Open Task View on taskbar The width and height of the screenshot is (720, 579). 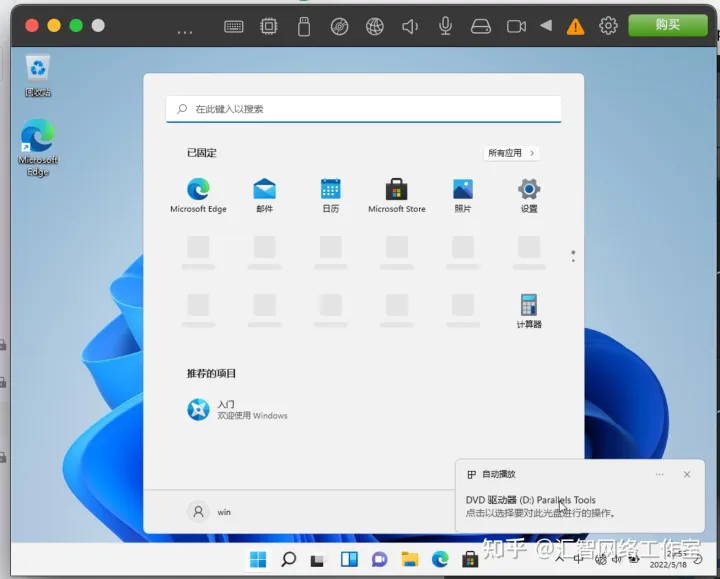(317, 560)
